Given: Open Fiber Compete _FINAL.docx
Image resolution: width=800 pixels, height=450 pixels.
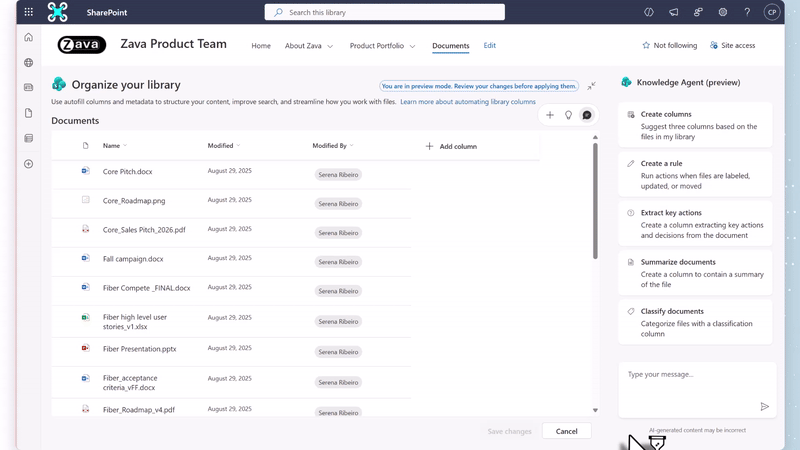Looking at the screenshot, I should (146, 288).
